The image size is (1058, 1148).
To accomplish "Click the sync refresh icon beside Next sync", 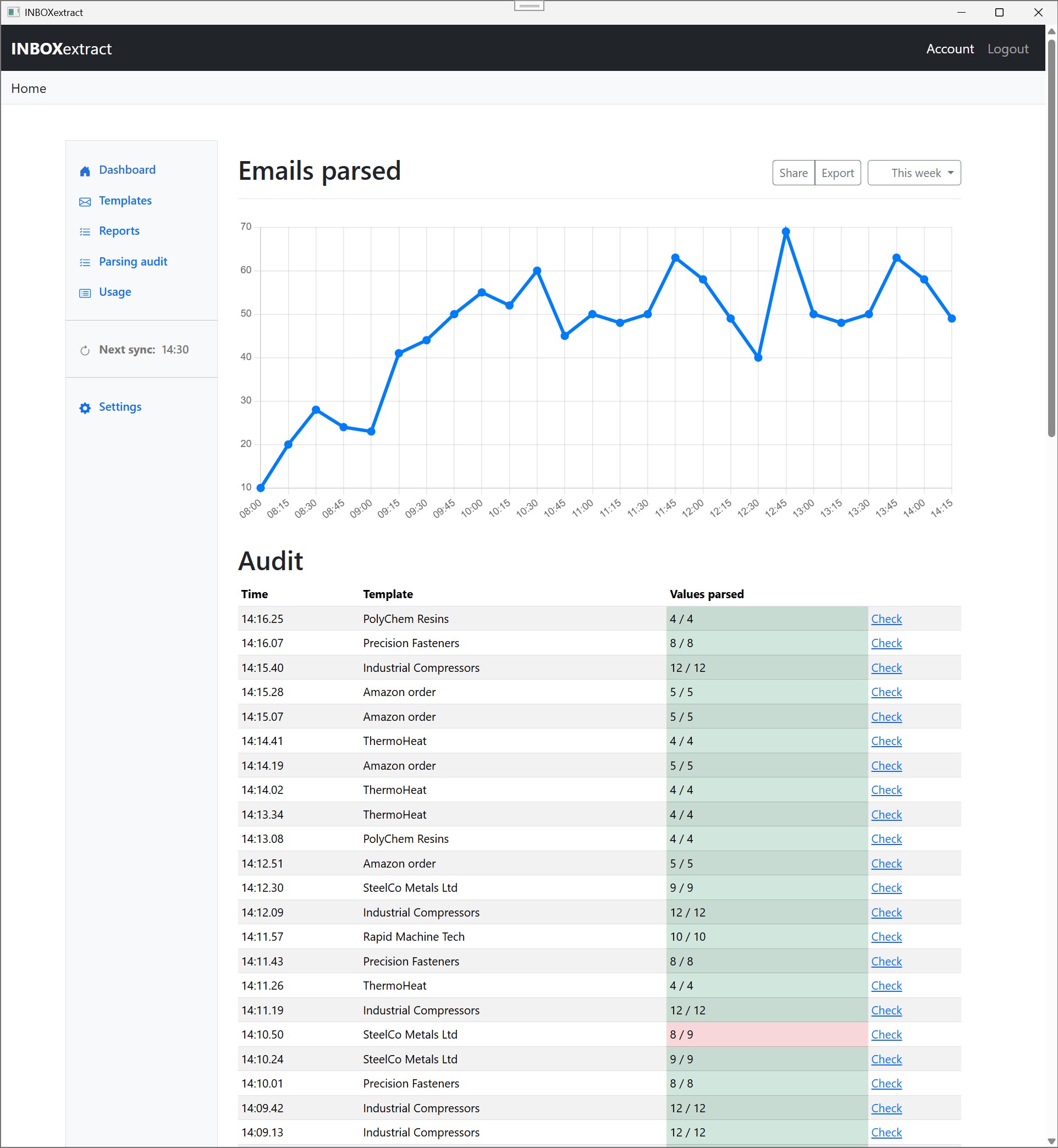I will 85,350.
